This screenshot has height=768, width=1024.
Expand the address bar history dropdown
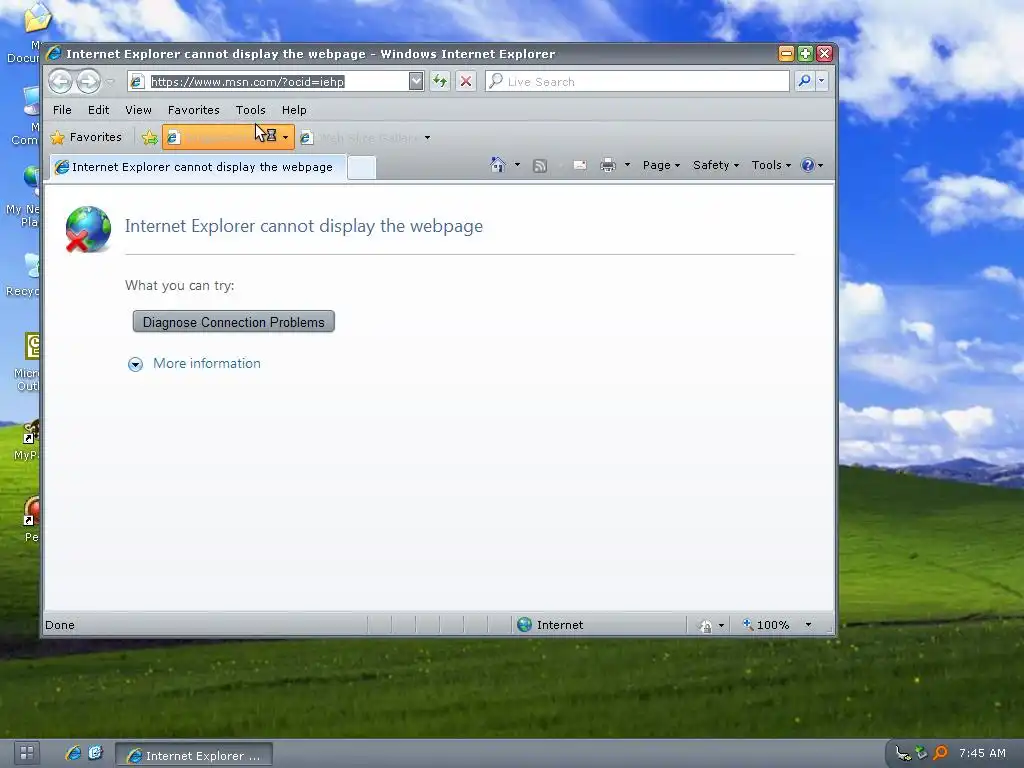pos(416,81)
